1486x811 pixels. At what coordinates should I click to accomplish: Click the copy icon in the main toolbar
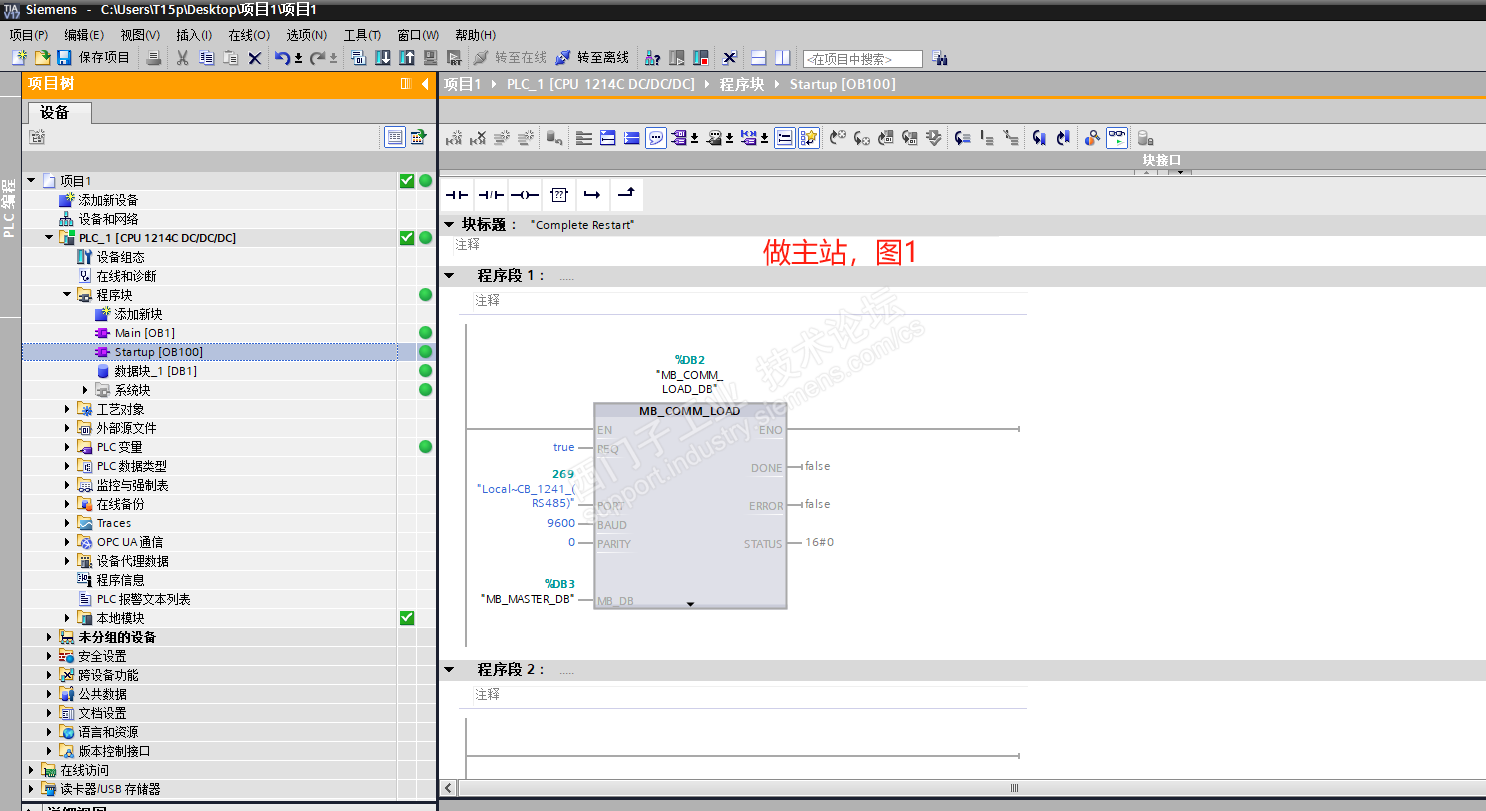206,58
